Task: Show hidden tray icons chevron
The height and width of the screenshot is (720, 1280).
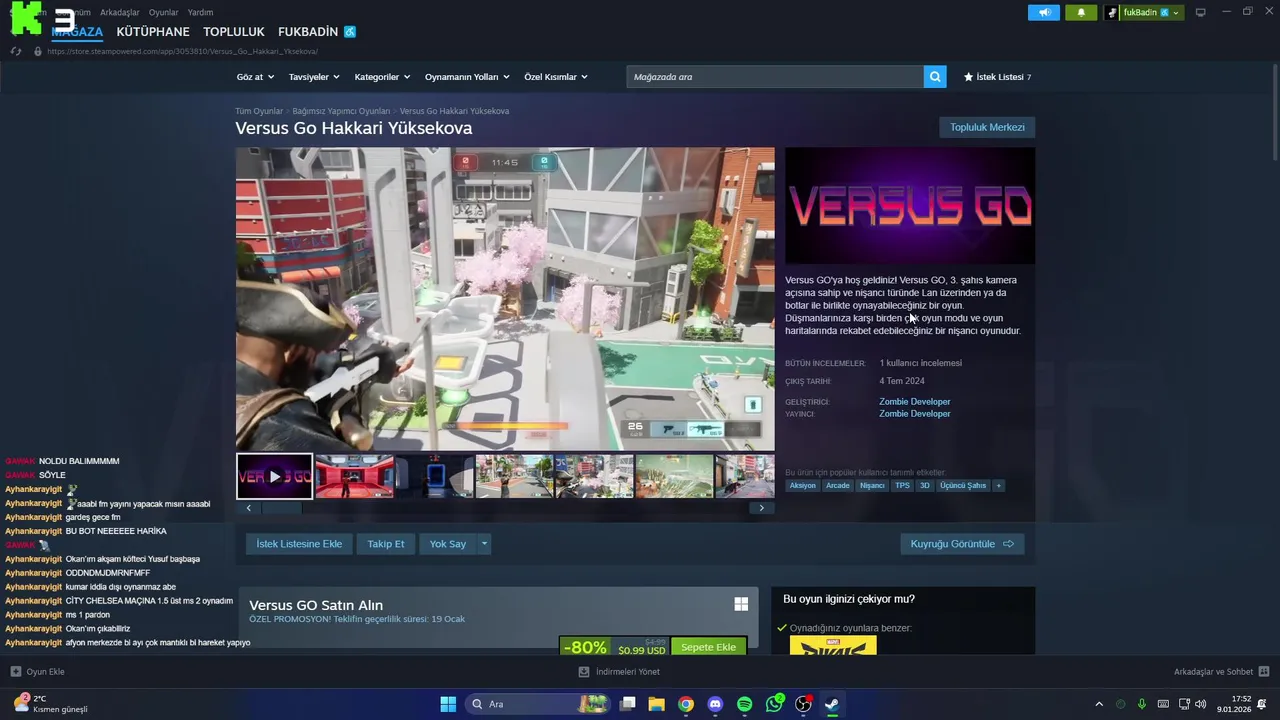Action: [x=1099, y=704]
